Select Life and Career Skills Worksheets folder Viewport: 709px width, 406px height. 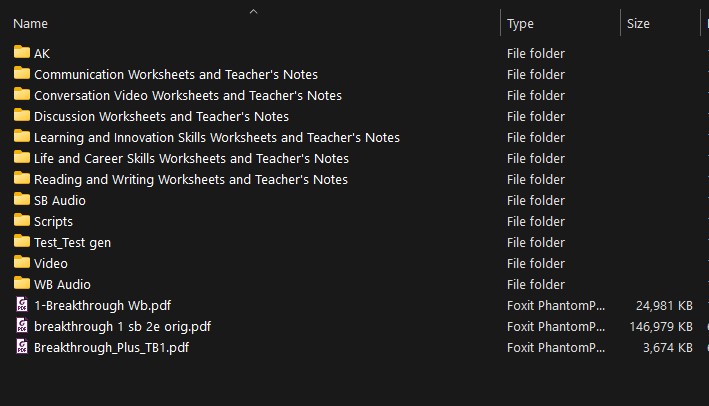pos(191,158)
